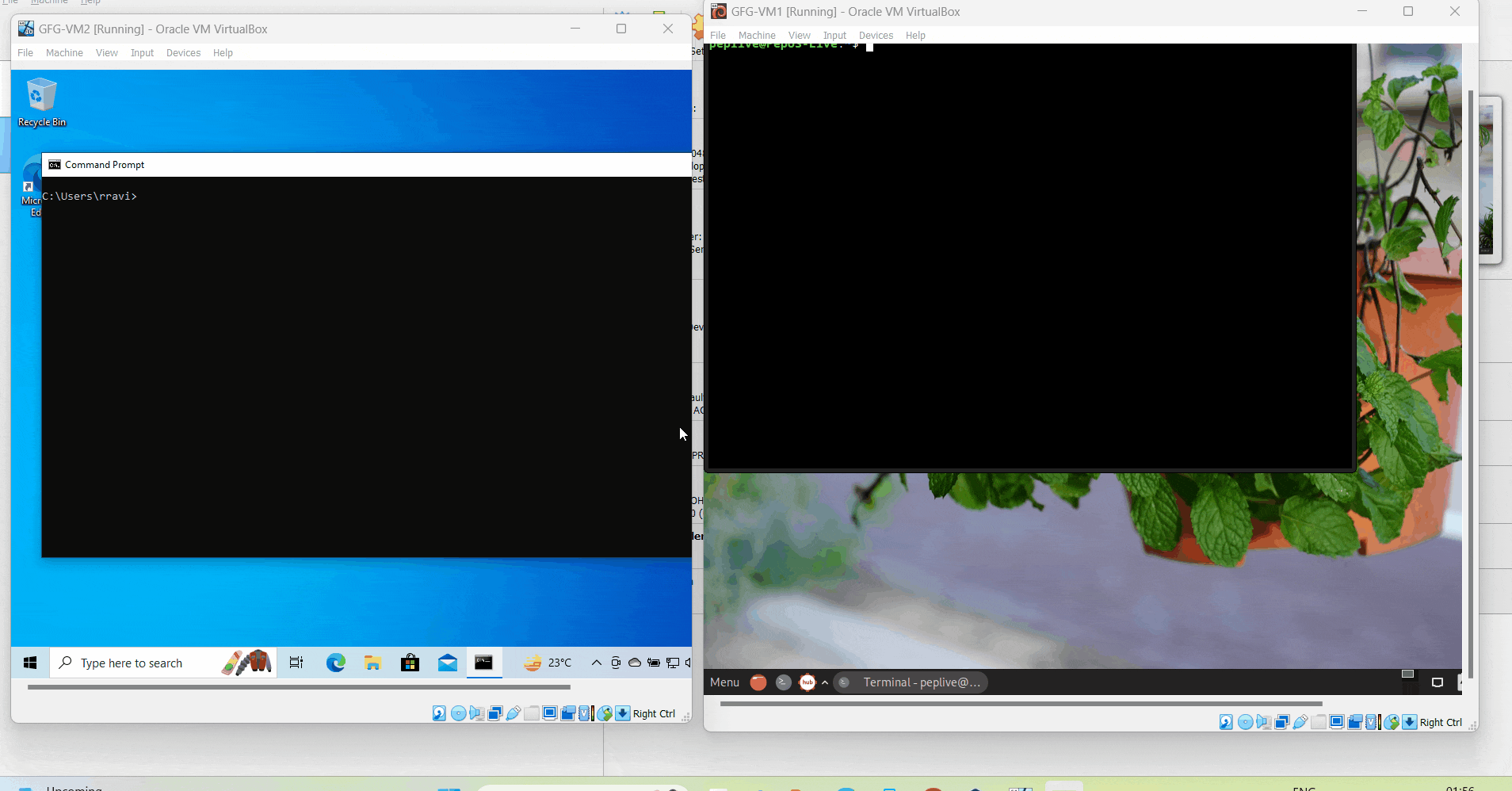Click horizontal scrollbar in GFG-VM2 window
This screenshot has height=791, width=1512.
click(x=299, y=687)
